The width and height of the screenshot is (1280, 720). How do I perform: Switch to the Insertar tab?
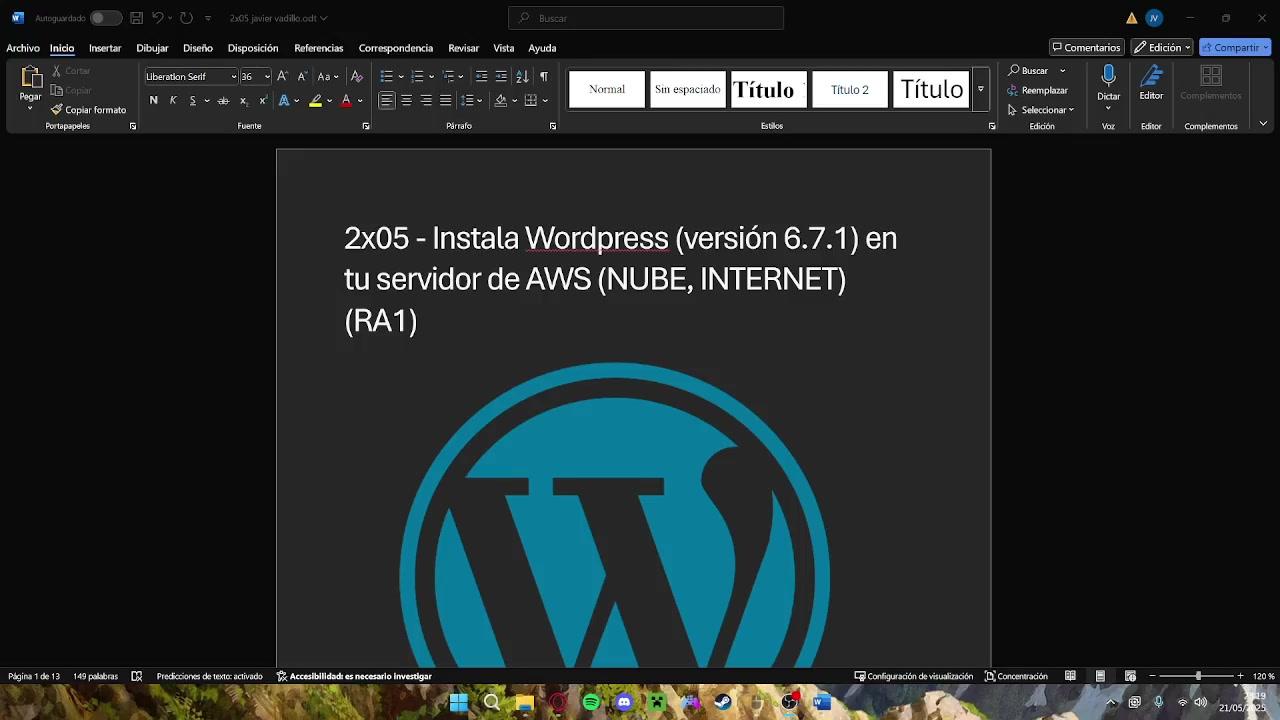coord(105,48)
